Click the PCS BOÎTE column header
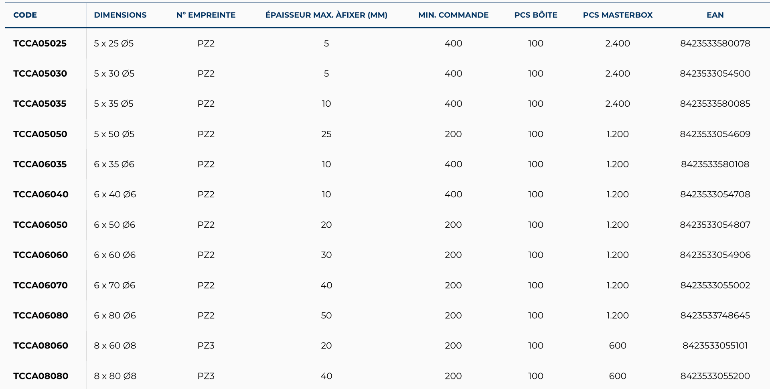 tap(536, 15)
